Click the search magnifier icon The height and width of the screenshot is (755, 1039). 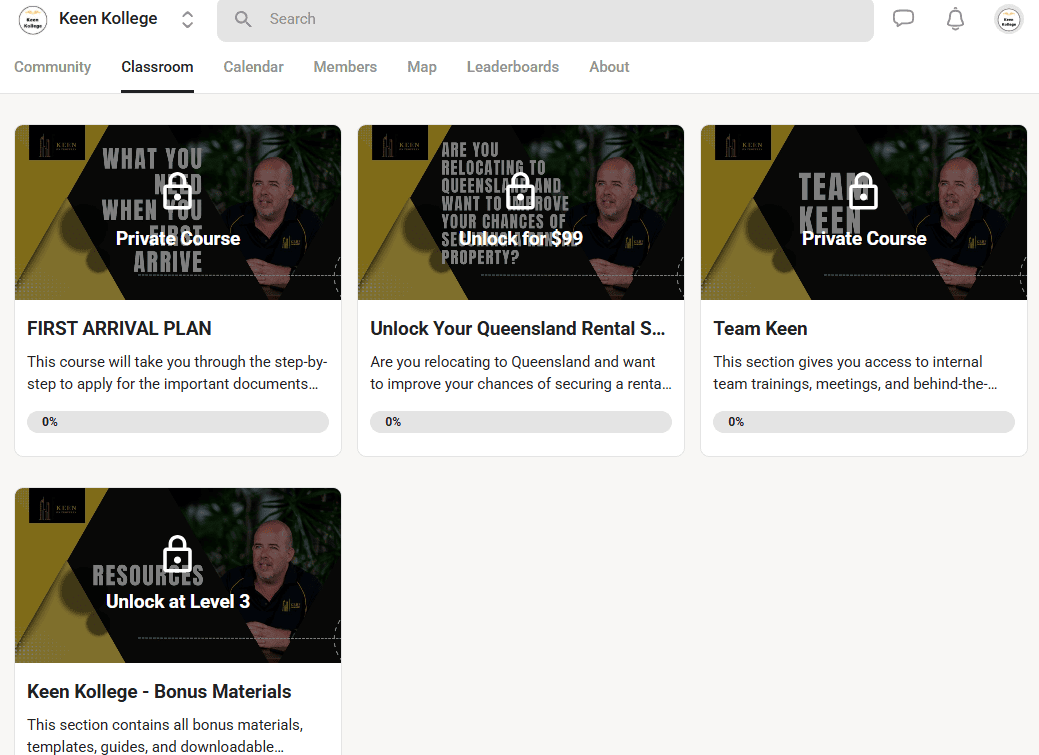click(242, 19)
